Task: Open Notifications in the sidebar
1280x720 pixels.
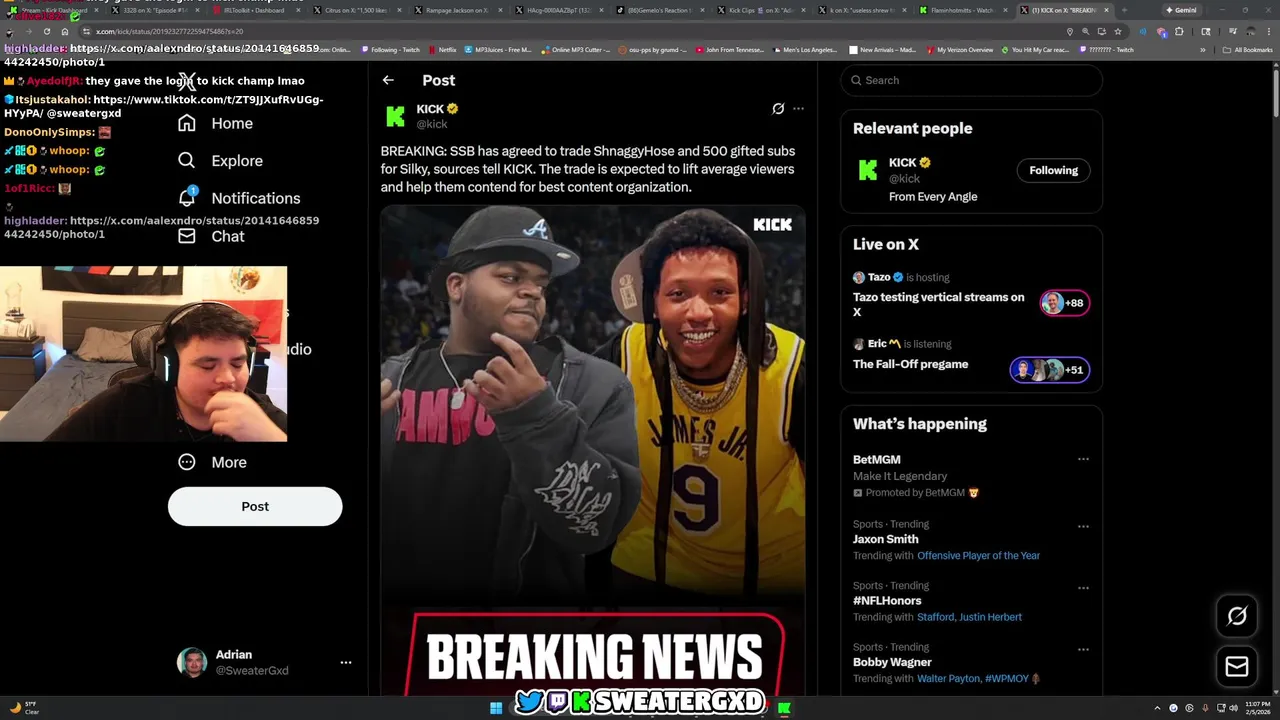Action: pos(239,198)
